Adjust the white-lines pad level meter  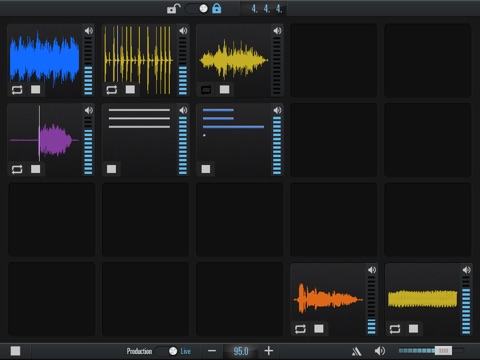(x=183, y=145)
